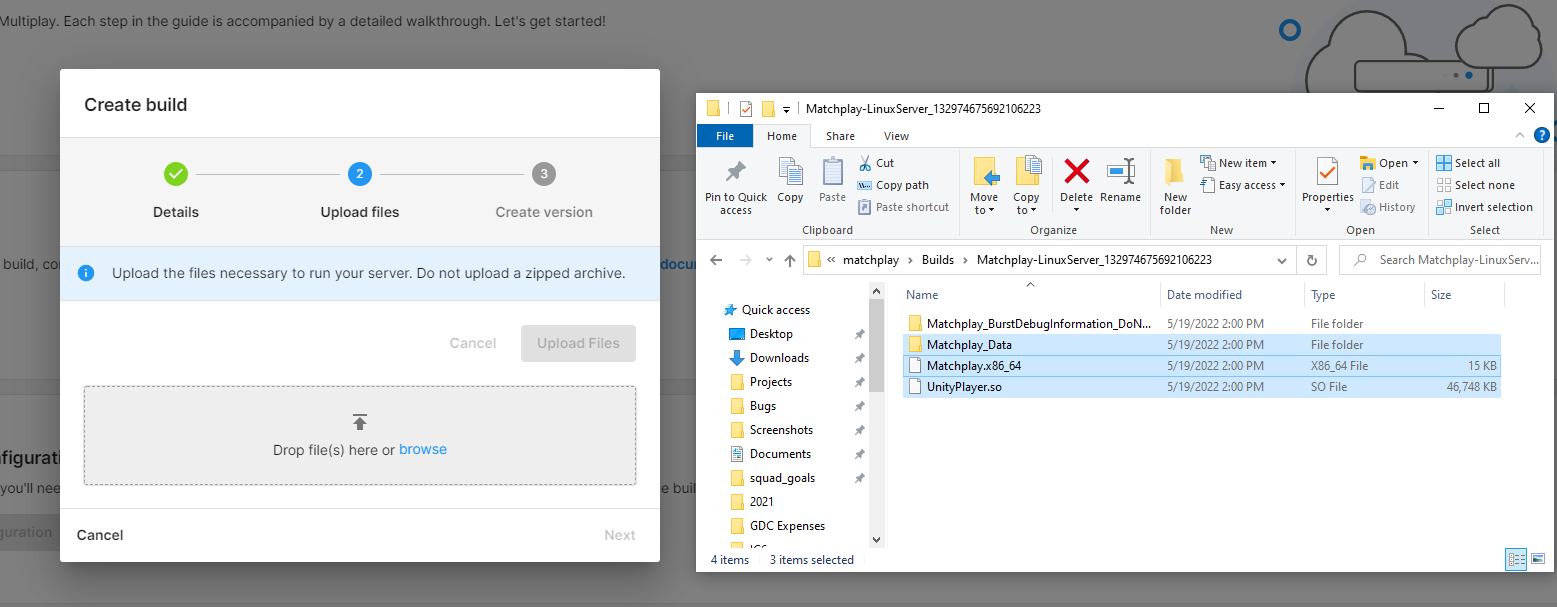
Task: Create a New folder from ribbon
Action: pos(1175,186)
